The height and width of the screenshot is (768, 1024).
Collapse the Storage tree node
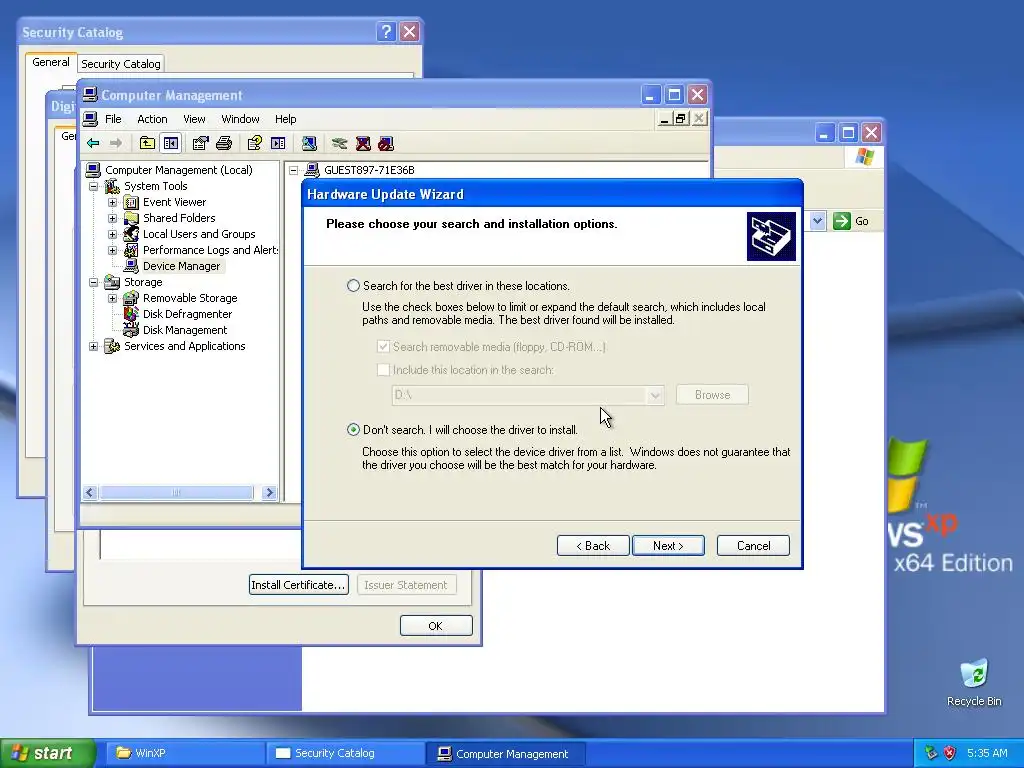[93, 282]
